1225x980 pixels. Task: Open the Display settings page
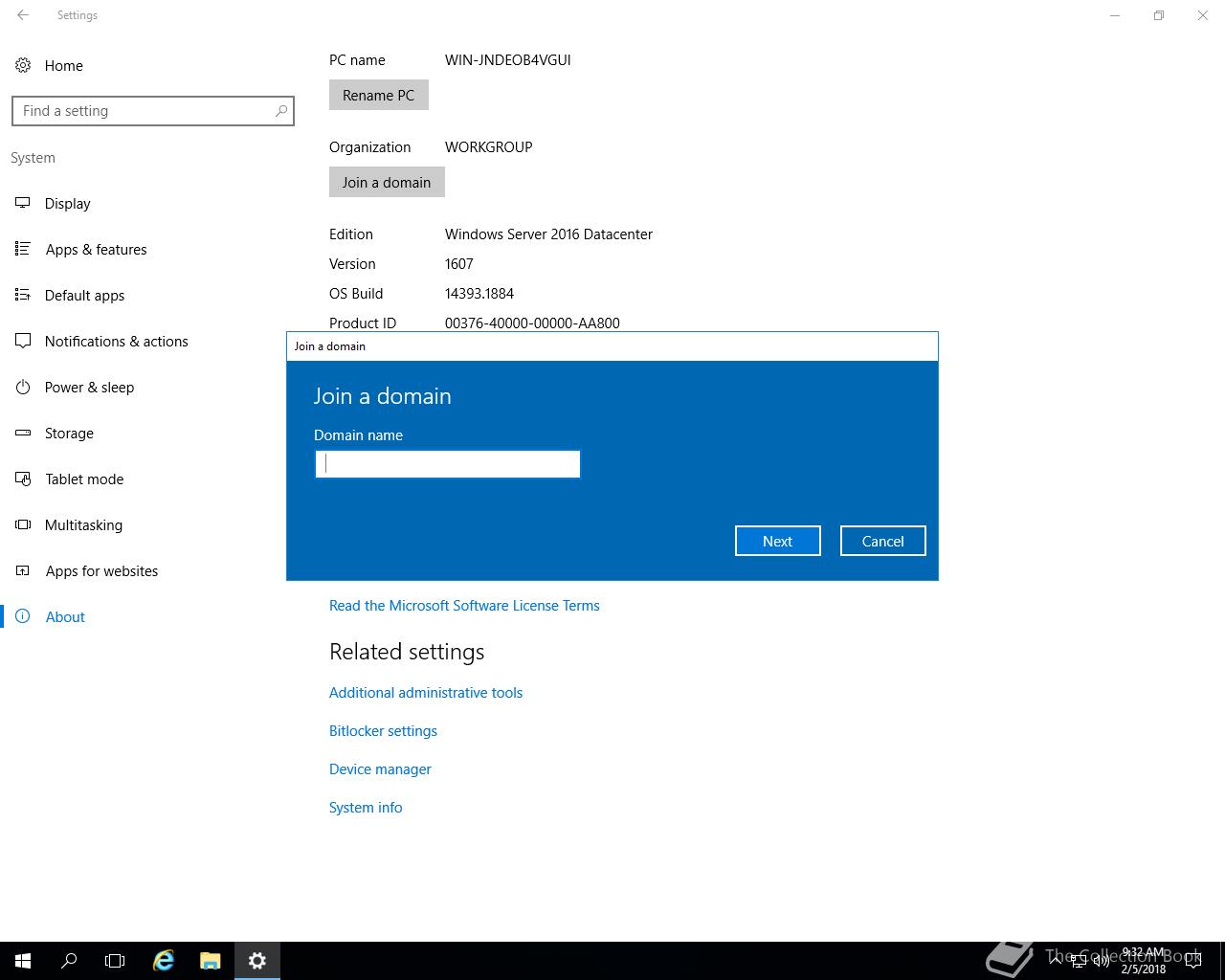click(x=68, y=203)
